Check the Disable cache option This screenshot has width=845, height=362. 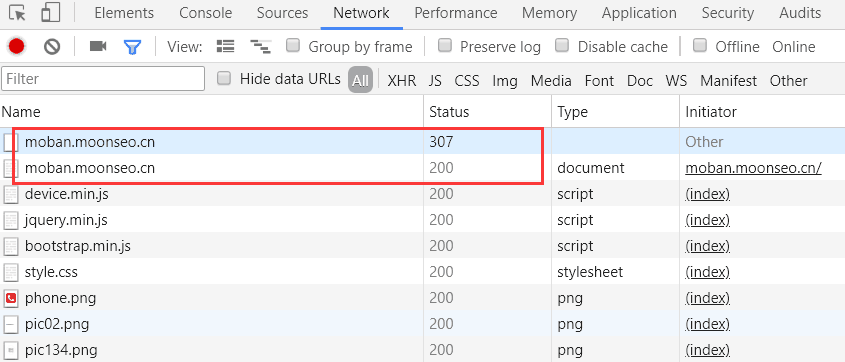tap(562, 45)
